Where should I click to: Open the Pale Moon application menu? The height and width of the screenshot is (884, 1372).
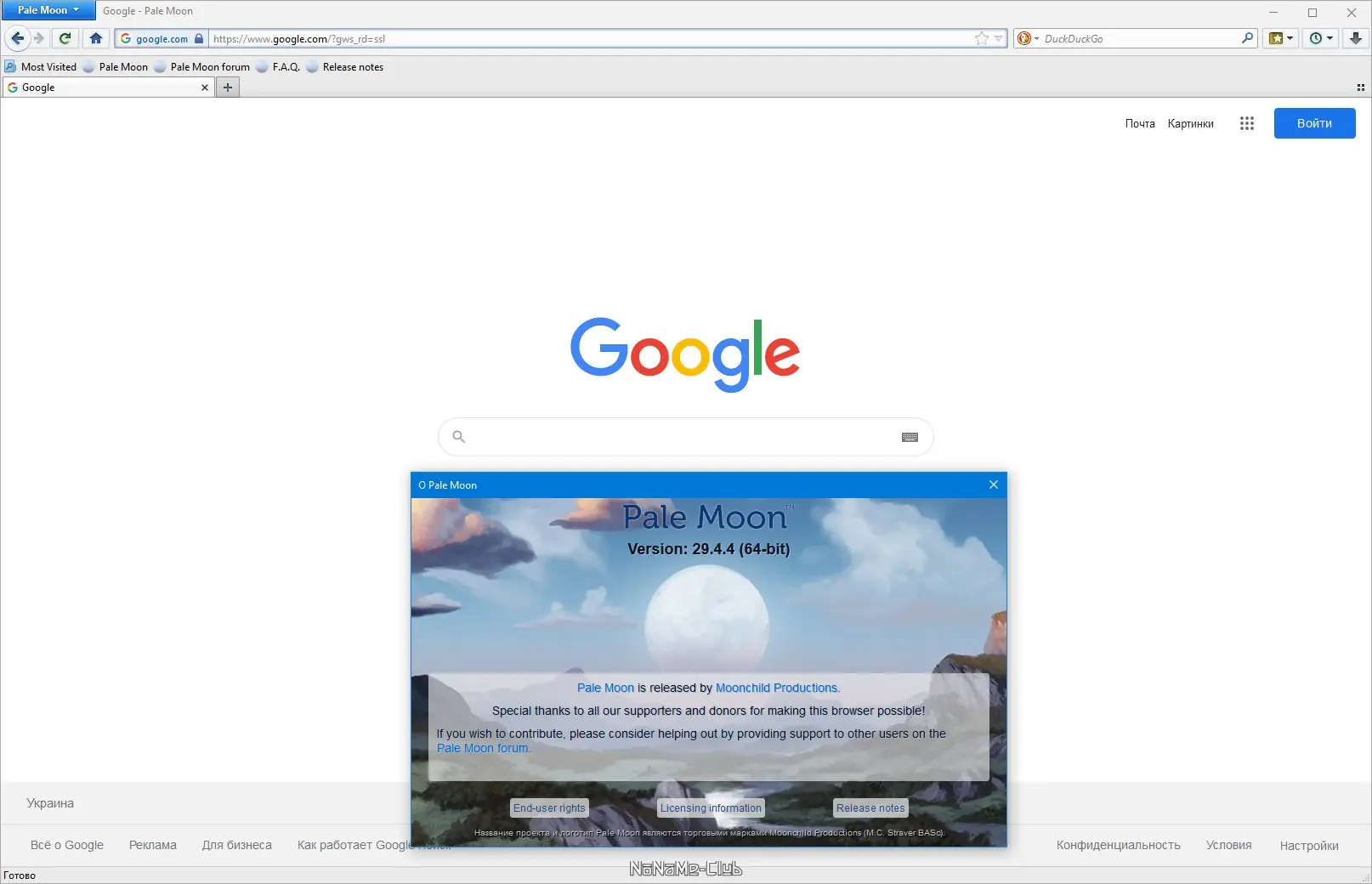[48, 10]
